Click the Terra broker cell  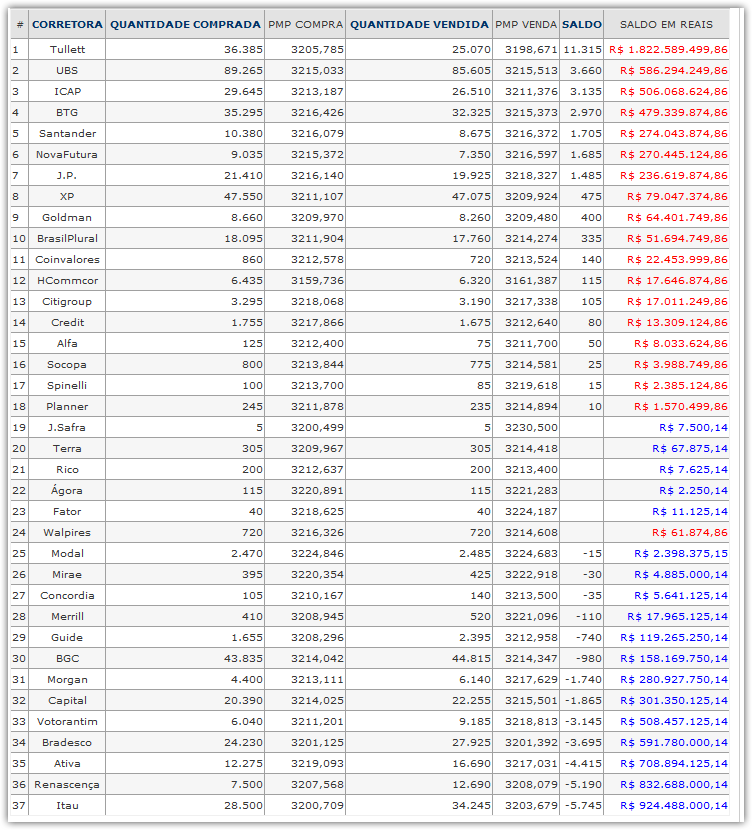67,448
